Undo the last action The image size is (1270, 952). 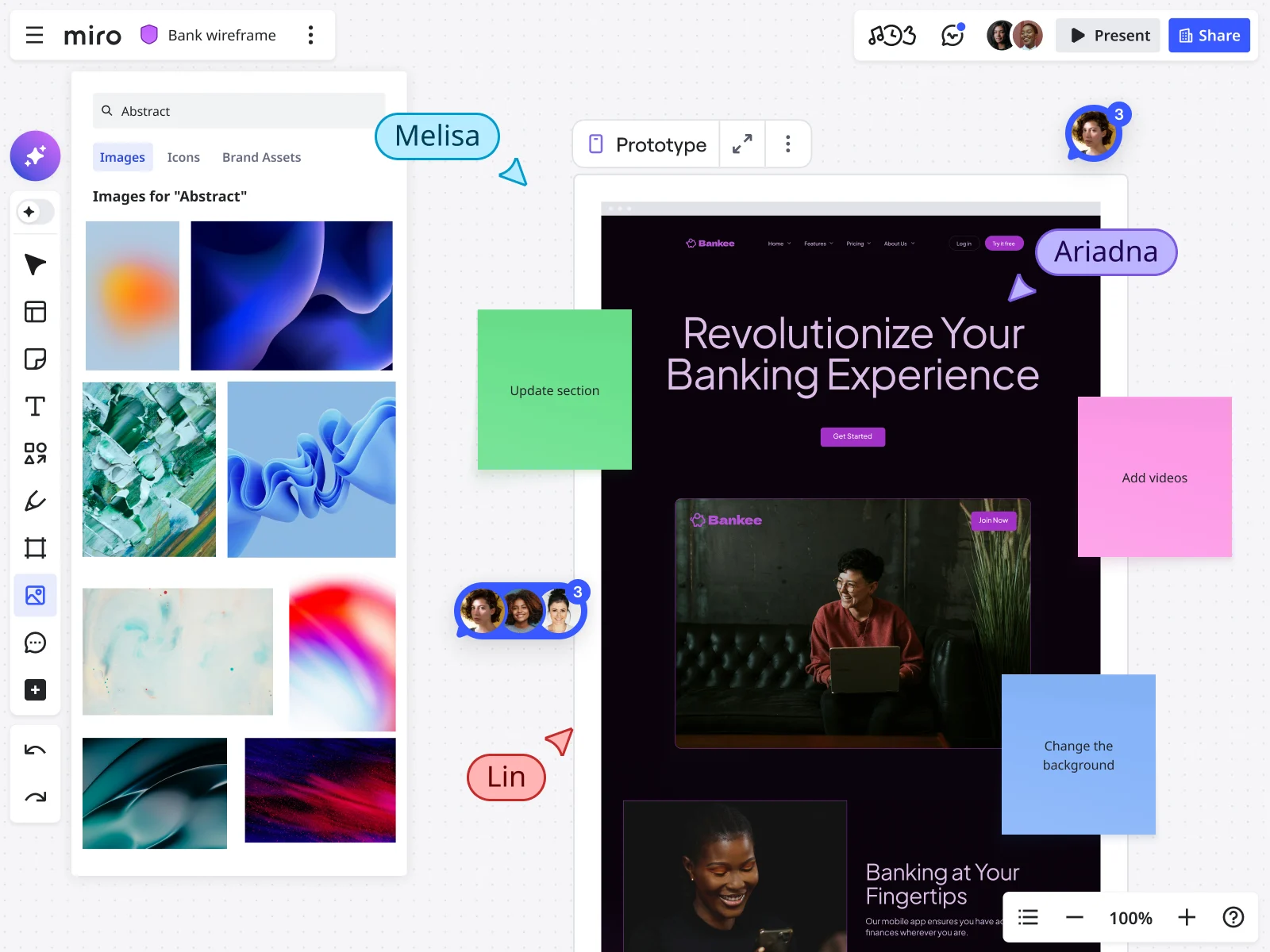(x=35, y=748)
